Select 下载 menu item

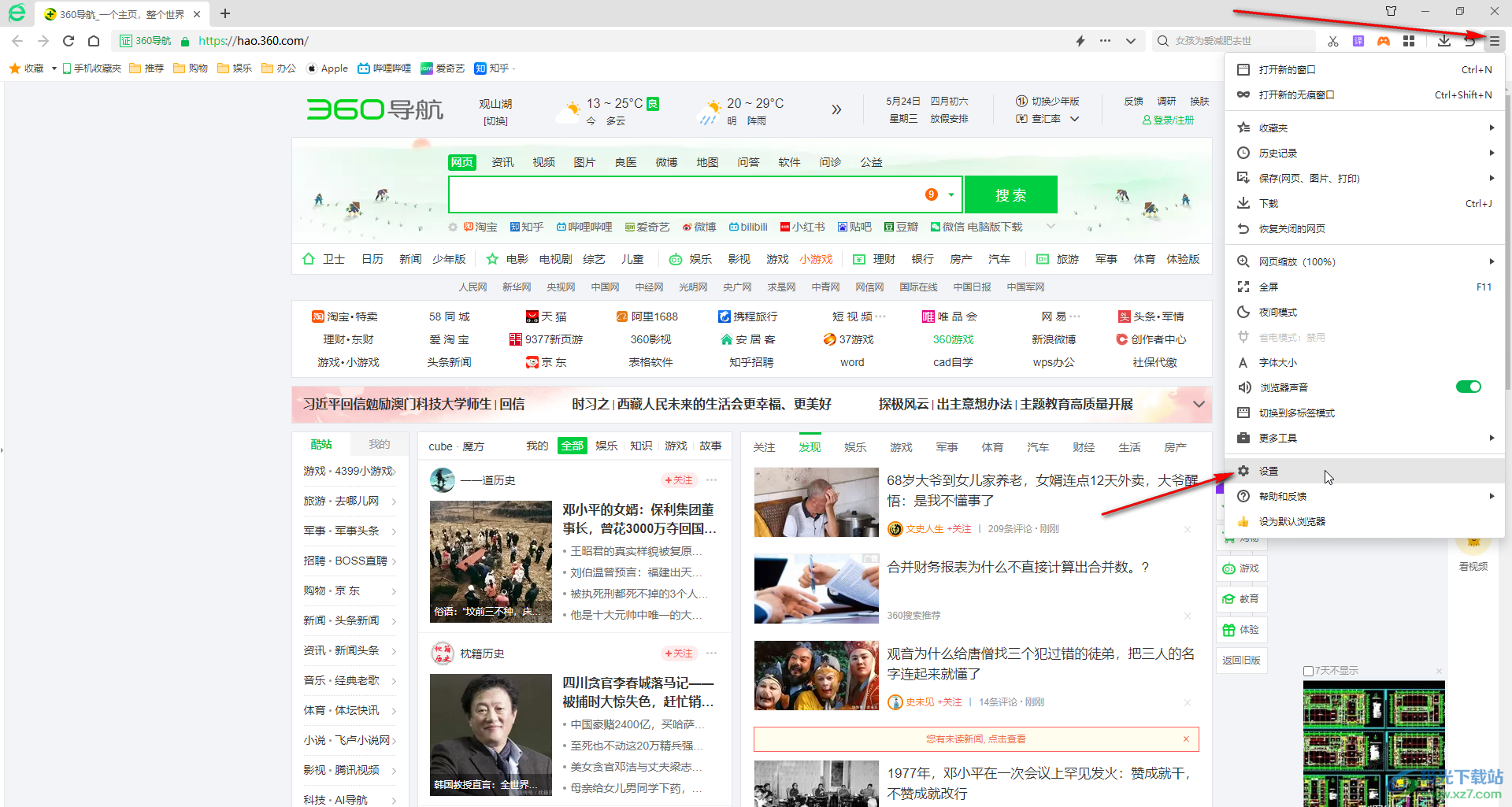[x=1365, y=203]
